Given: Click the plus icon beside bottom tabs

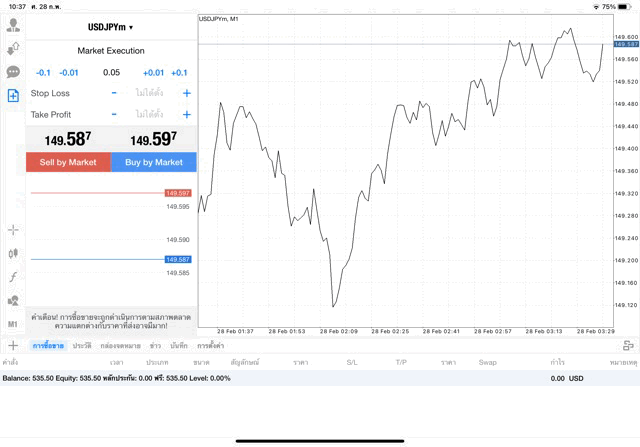Looking at the screenshot, I should [13, 345].
